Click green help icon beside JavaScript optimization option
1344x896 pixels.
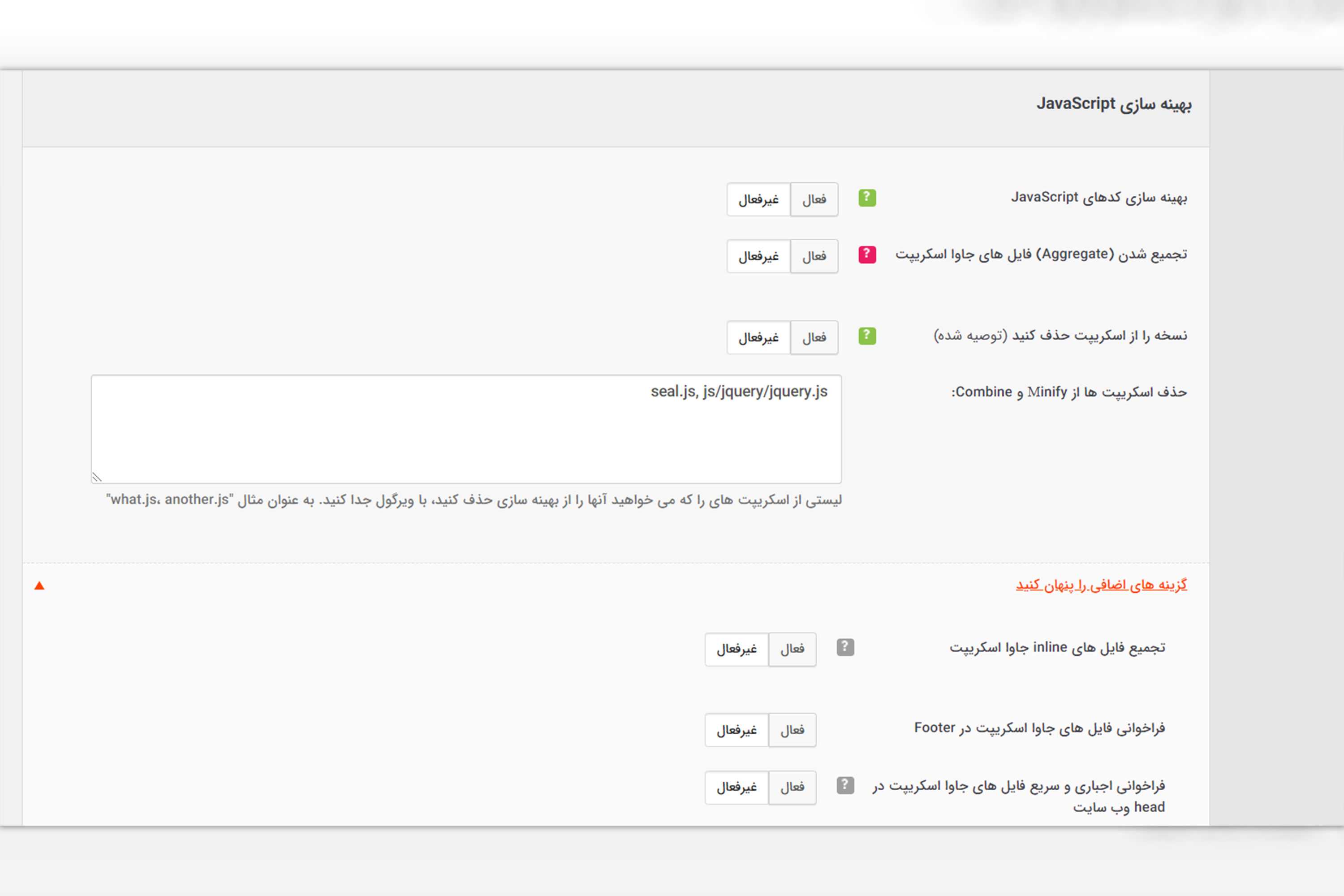point(867,198)
